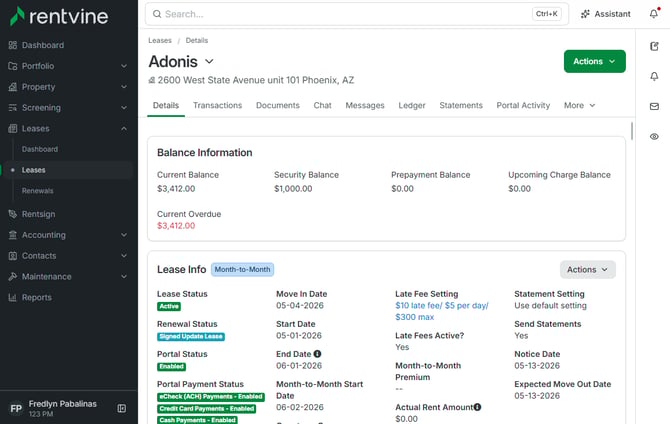Viewport: 670px width, 424px height.
Task: Click the Assistant button
Action: [x=606, y=14]
